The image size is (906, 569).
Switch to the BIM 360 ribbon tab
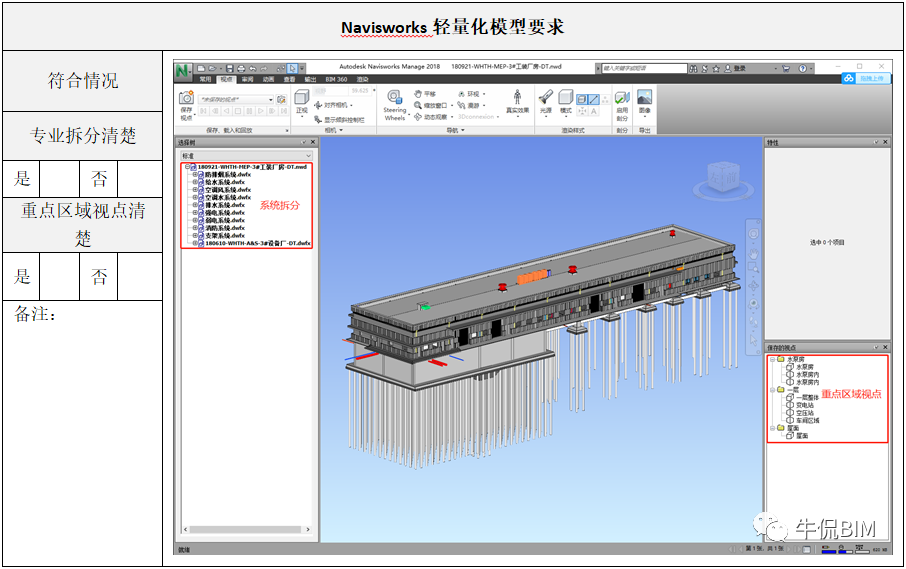tap(336, 79)
